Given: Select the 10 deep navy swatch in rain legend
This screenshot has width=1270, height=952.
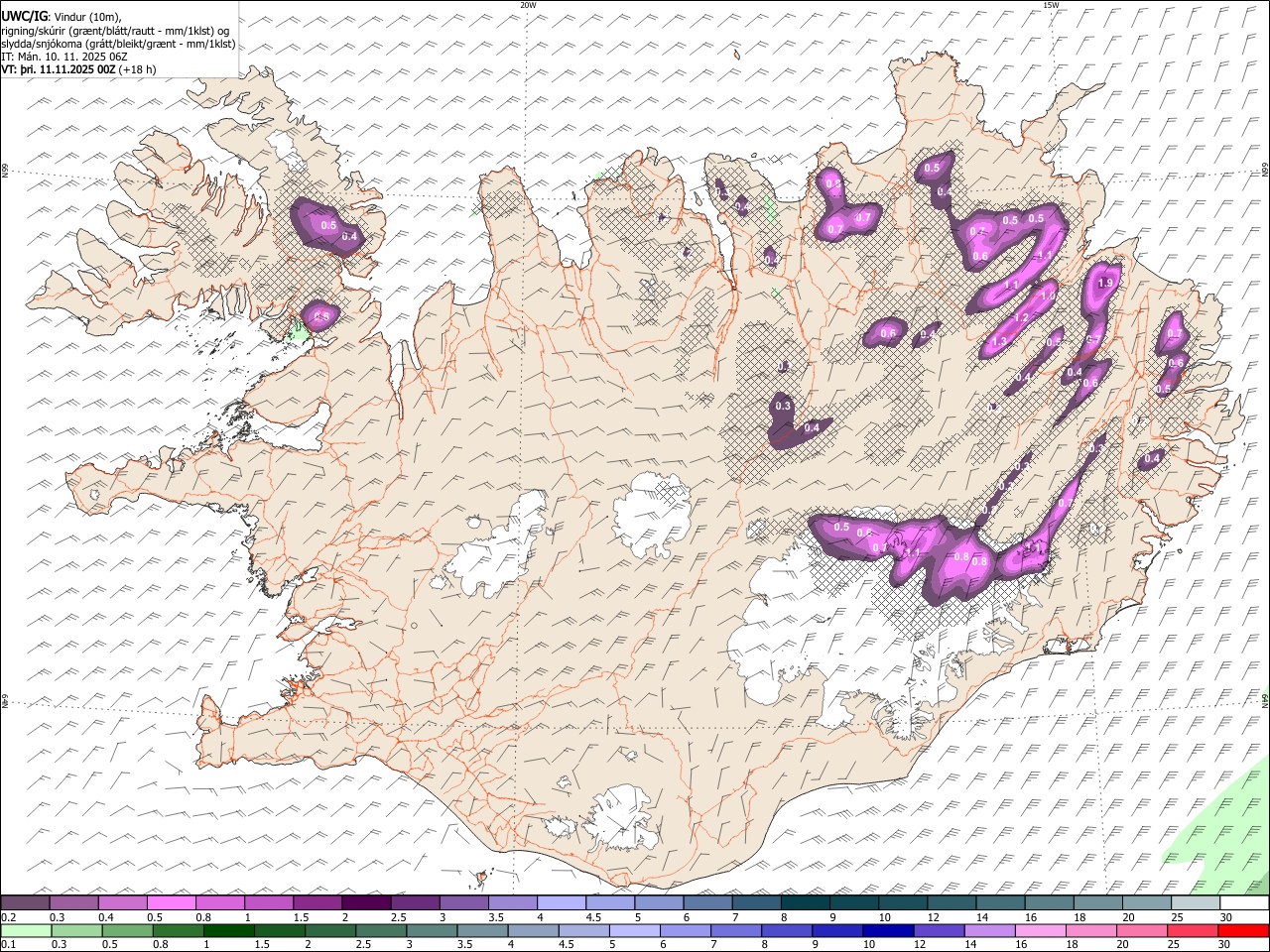Looking at the screenshot, I should (887, 930).
